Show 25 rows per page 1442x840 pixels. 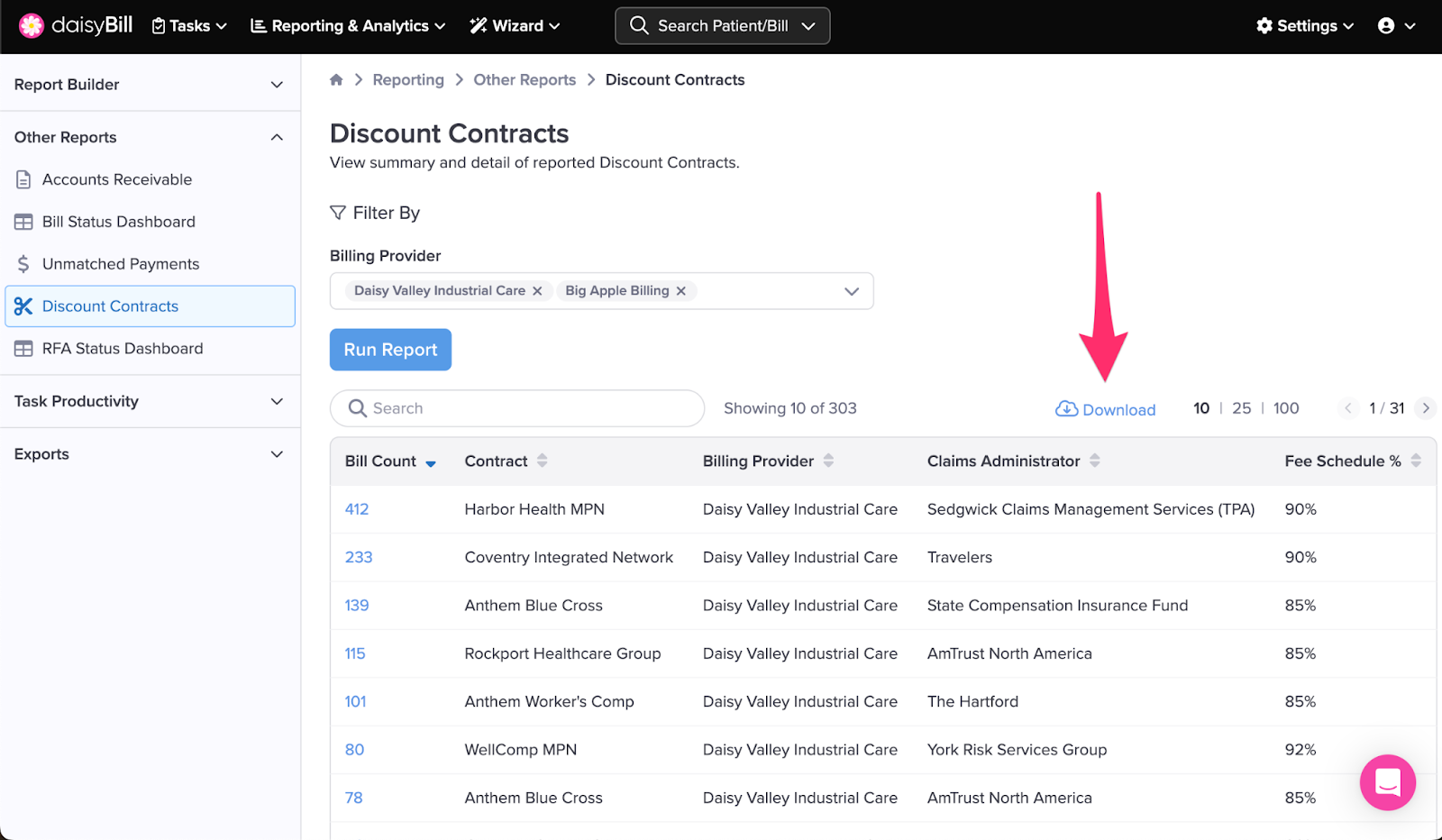pos(1241,408)
